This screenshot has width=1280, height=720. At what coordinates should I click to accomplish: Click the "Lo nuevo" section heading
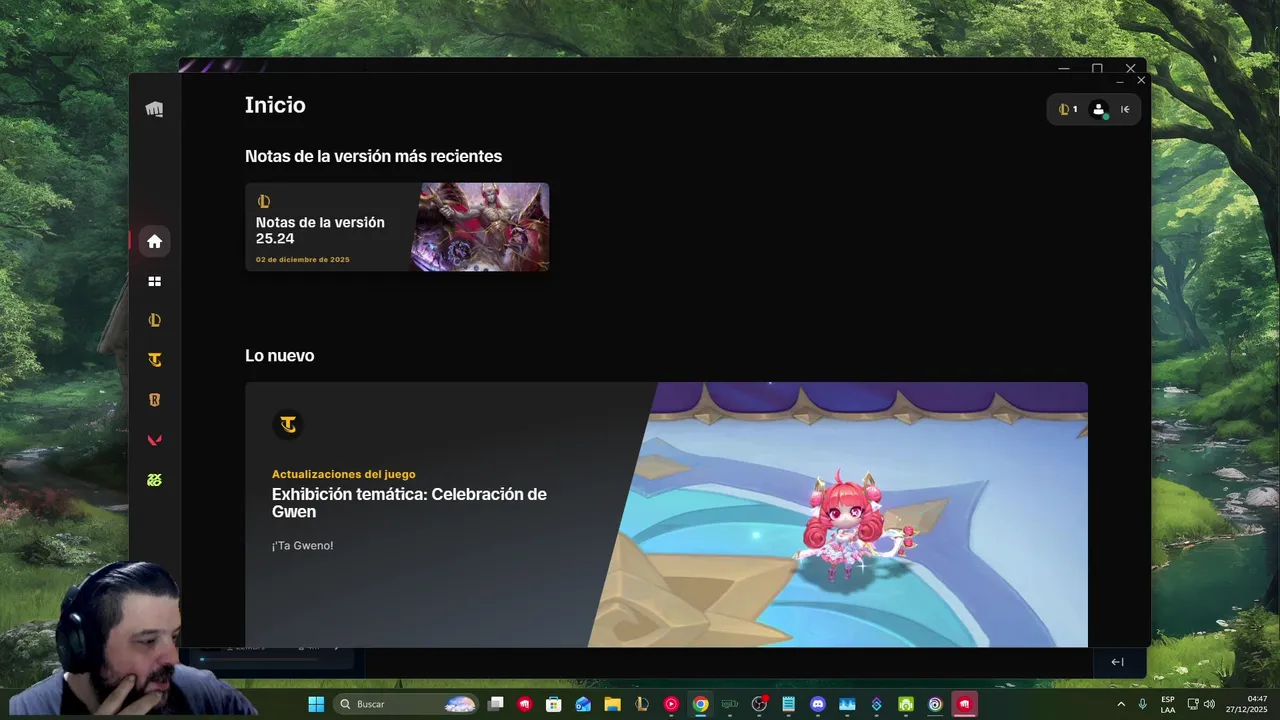click(x=280, y=356)
